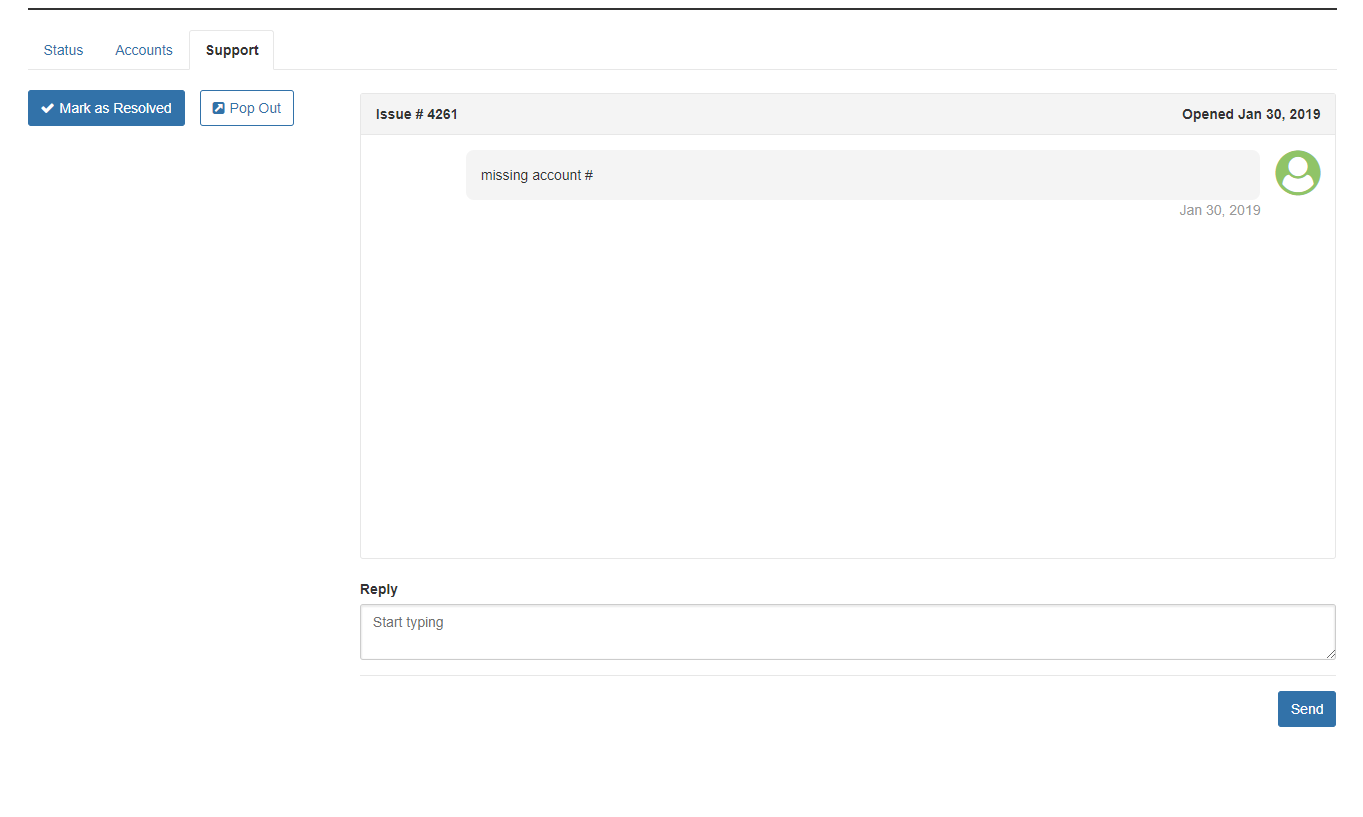Send the reply with the Send button
1363x817 pixels.
pyautogui.click(x=1306, y=709)
